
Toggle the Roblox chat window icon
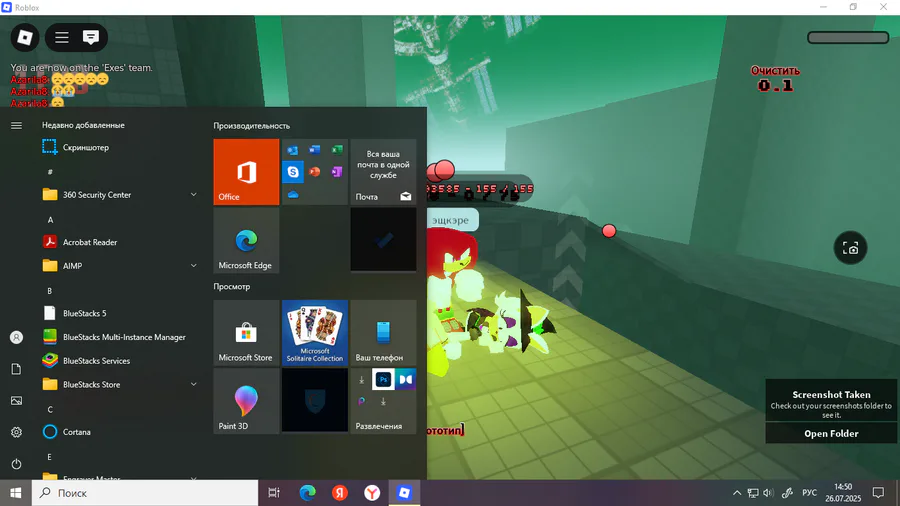coord(90,38)
